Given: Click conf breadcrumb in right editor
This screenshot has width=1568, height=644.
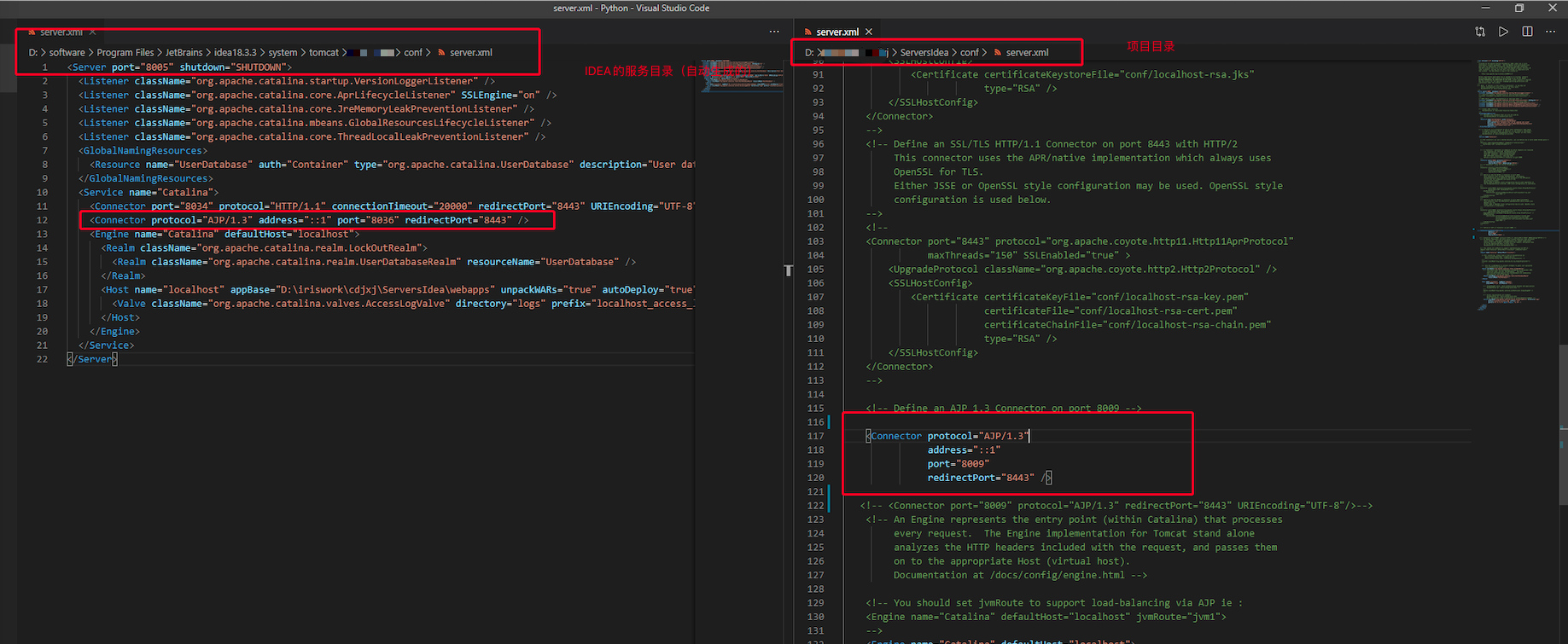Looking at the screenshot, I should 969,53.
